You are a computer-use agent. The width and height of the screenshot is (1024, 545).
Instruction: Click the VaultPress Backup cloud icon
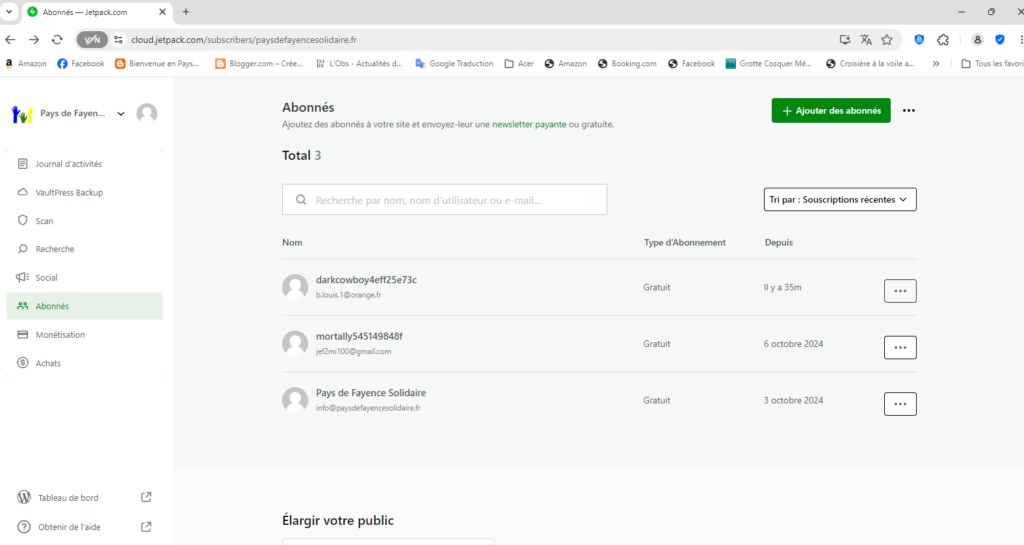pos(23,192)
